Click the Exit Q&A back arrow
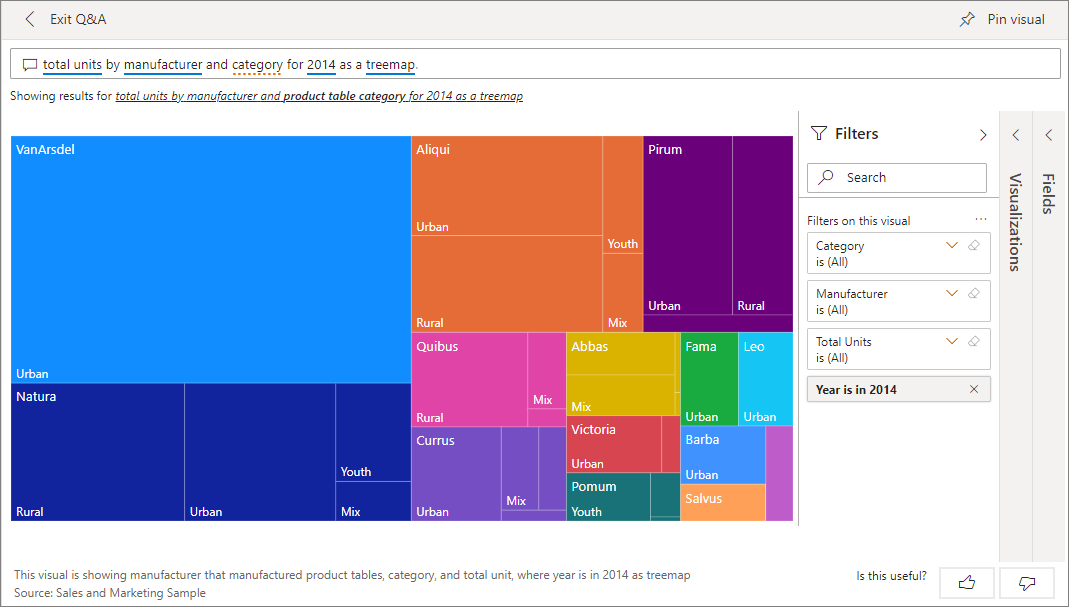The image size is (1069, 607). point(30,20)
